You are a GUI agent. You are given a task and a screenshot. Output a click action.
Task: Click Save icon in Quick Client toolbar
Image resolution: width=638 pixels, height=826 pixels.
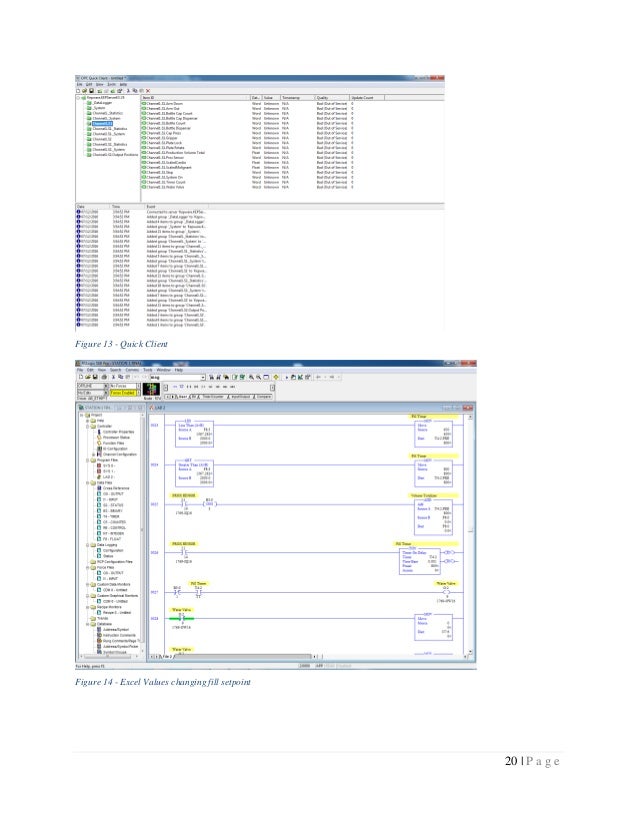pyautogui.click(x=91, y=91)
